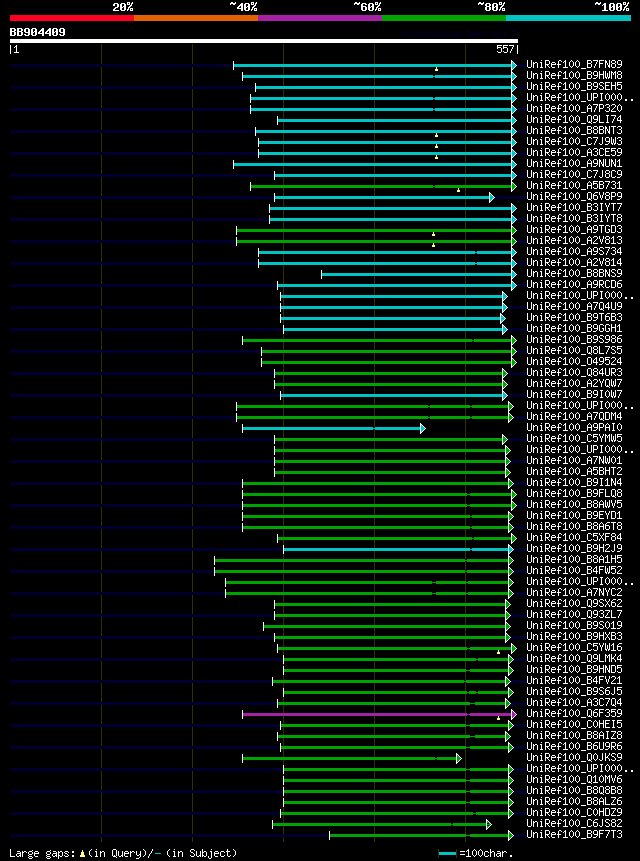Screen dimensions: 640x861
Task: Click the cyan ~100% identity legend segment
Action: click(568, 18)
